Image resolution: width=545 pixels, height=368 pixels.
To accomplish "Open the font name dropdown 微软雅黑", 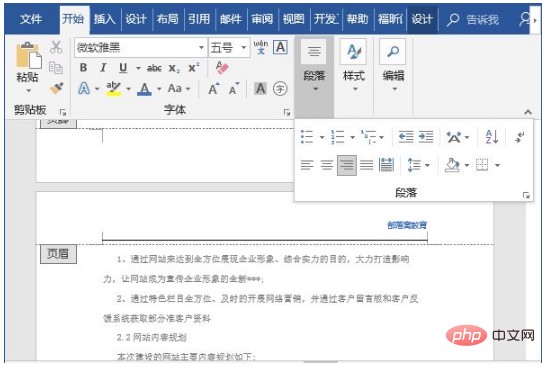I will click(201, 48).
